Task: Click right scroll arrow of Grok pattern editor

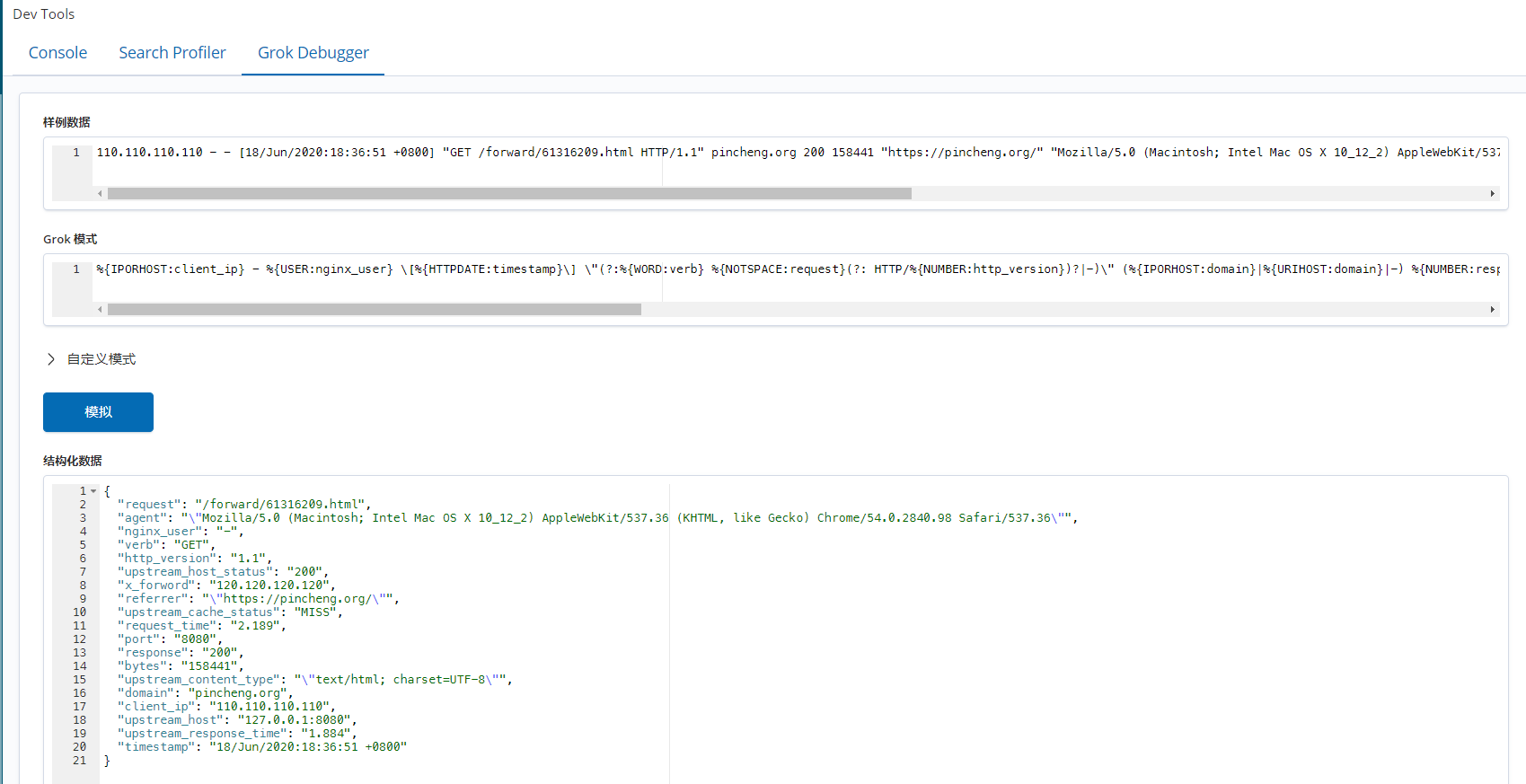Action: [1493, 309]
